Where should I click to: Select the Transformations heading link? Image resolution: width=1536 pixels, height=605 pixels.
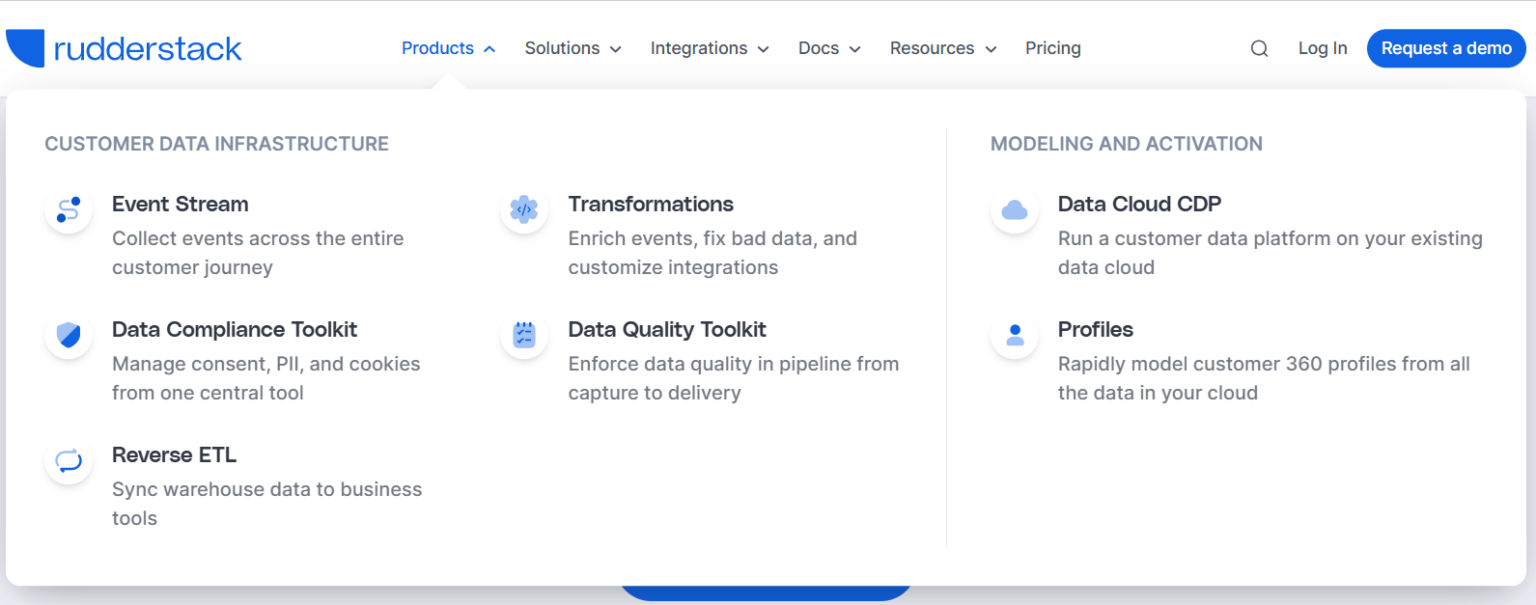[x=650, y=204]
